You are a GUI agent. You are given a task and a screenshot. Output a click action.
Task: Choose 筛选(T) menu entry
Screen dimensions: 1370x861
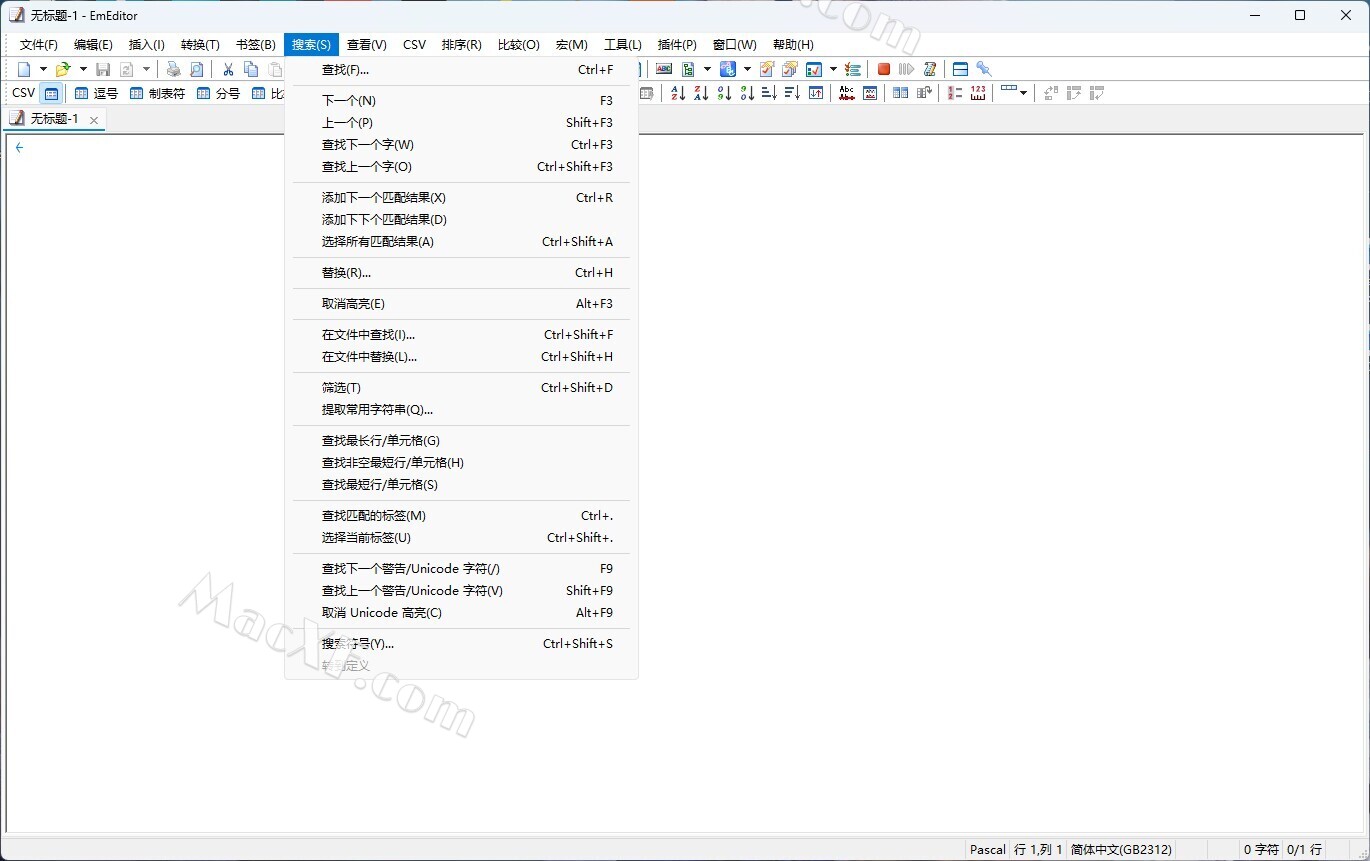pyautogui.click(x=461, y=388)
